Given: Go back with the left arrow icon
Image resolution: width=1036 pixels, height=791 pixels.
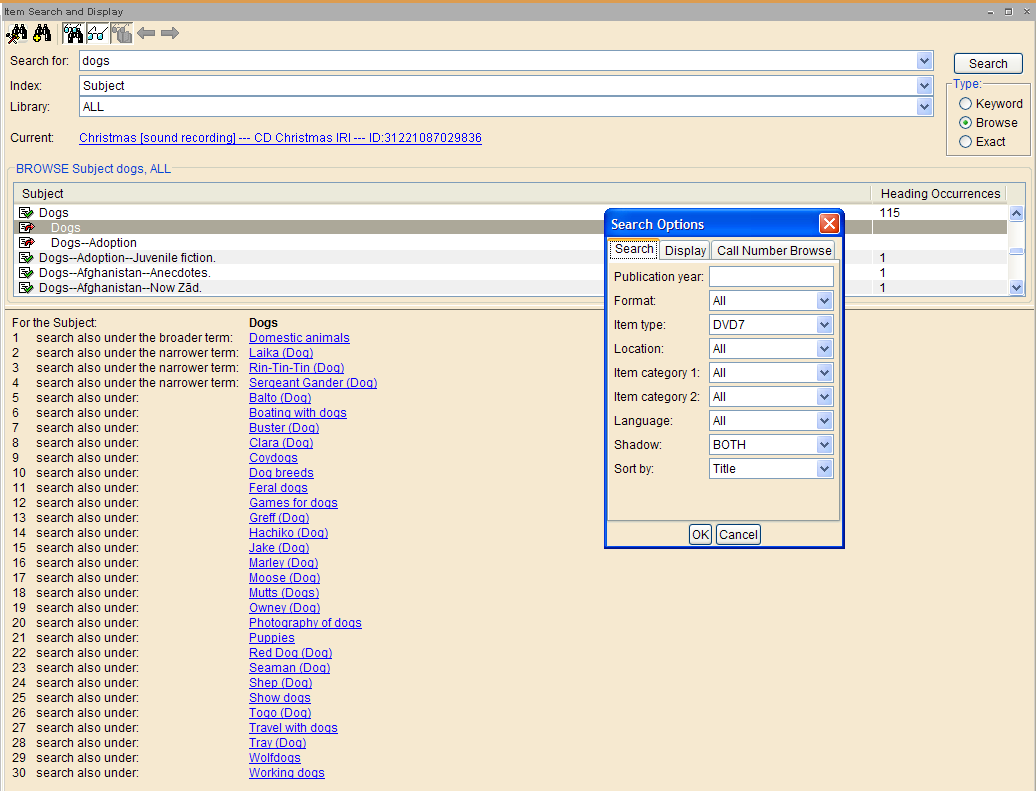Looking at the screenshot, I should [x=146, y=33].
